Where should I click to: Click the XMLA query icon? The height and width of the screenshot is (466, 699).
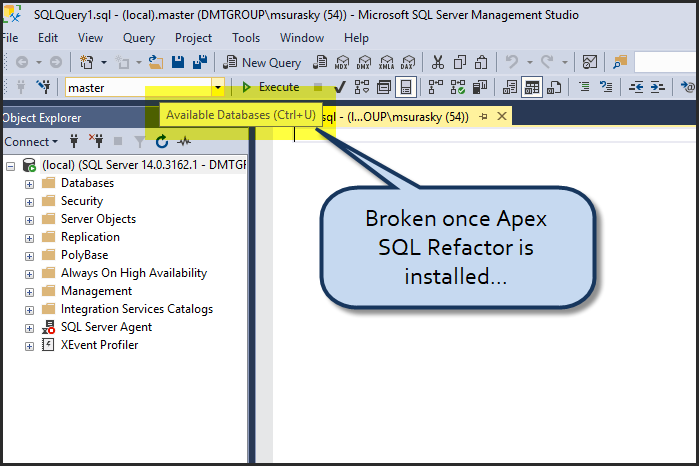(x=386, y=62)
